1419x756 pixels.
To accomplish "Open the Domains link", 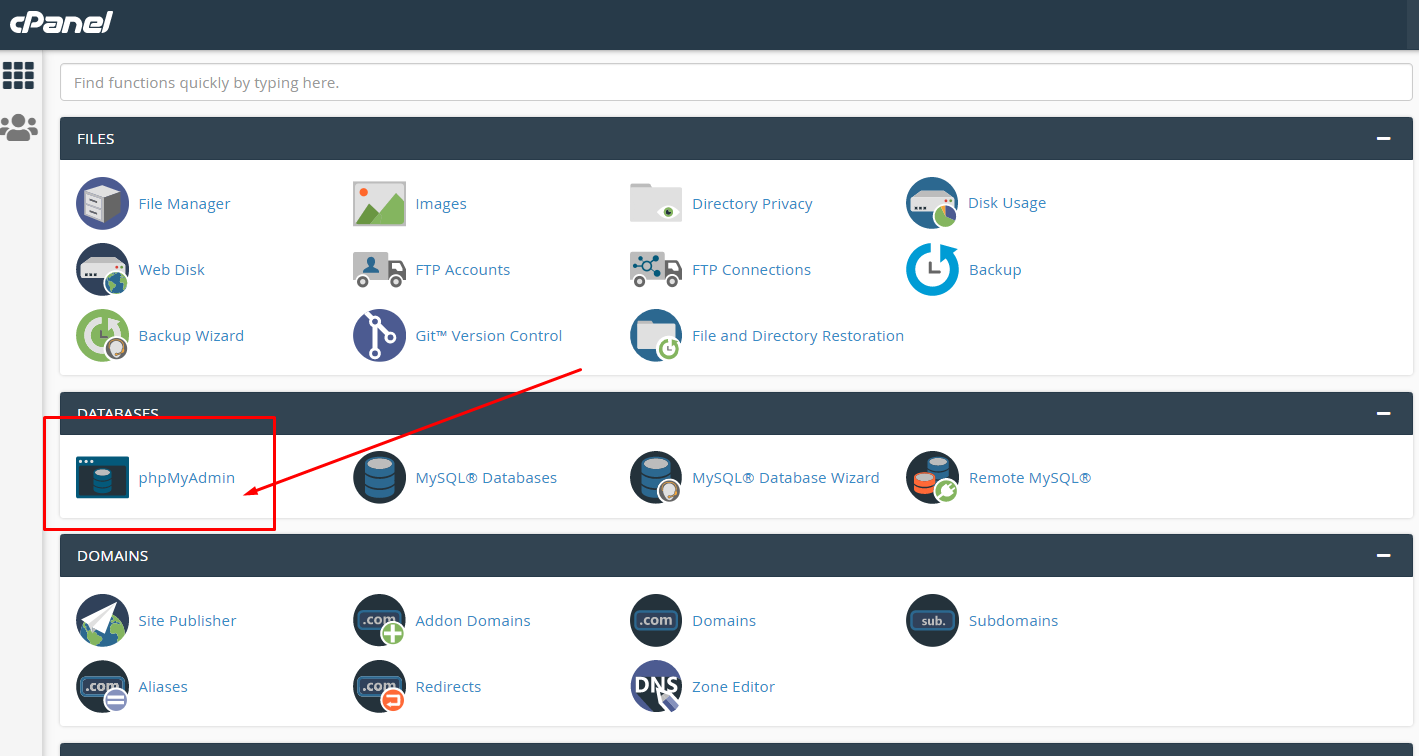I will 724,621.
